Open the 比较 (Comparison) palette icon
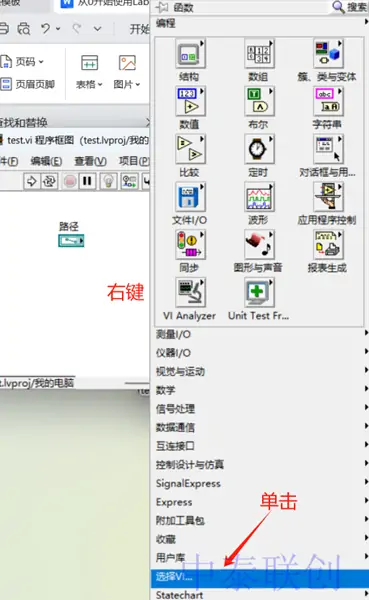The width and height of the screenshot is (369, 600). 190,149
